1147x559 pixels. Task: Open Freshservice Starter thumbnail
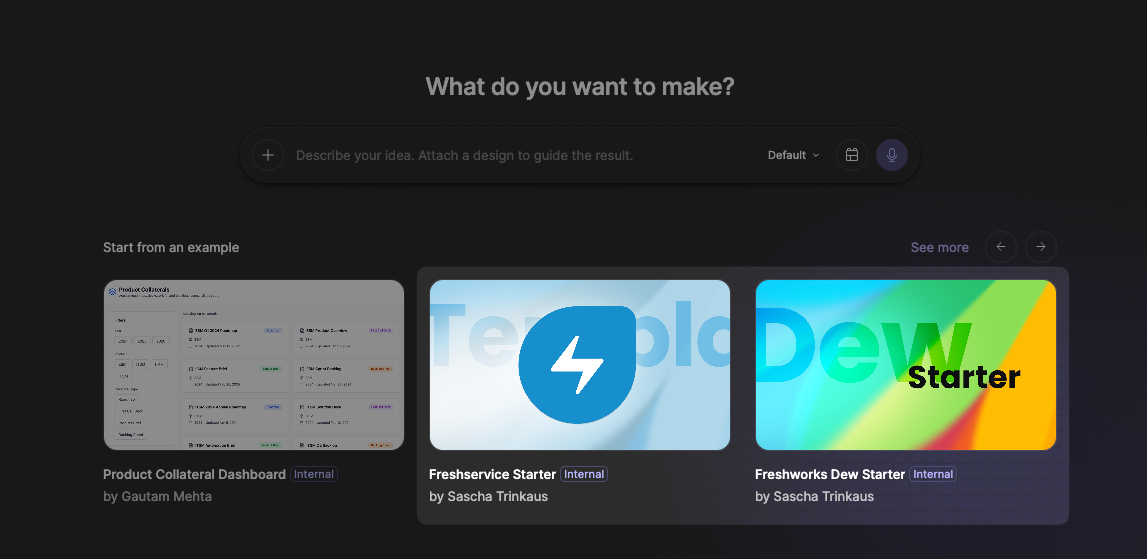[x=579, y=364]
